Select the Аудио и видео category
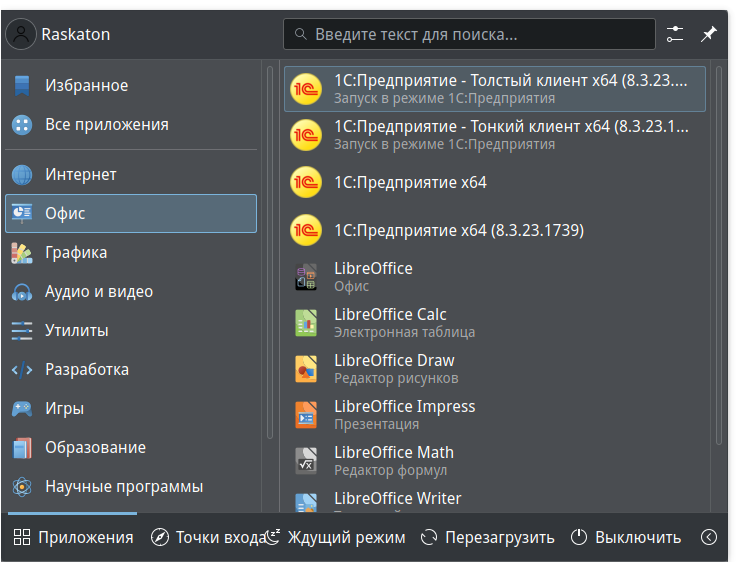 pyautogui.click(x=131, y=292)
